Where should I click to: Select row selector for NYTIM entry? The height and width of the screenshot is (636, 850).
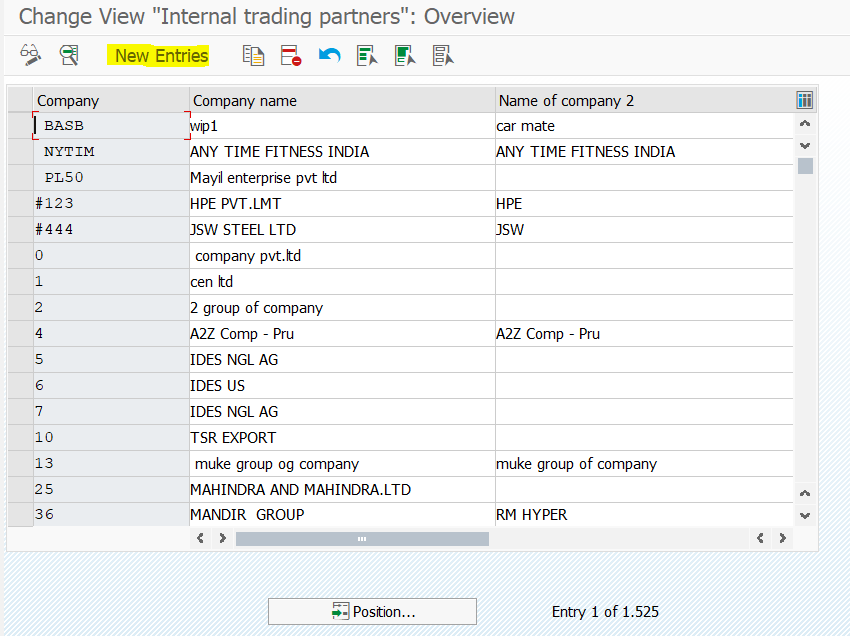click(21, 152)
